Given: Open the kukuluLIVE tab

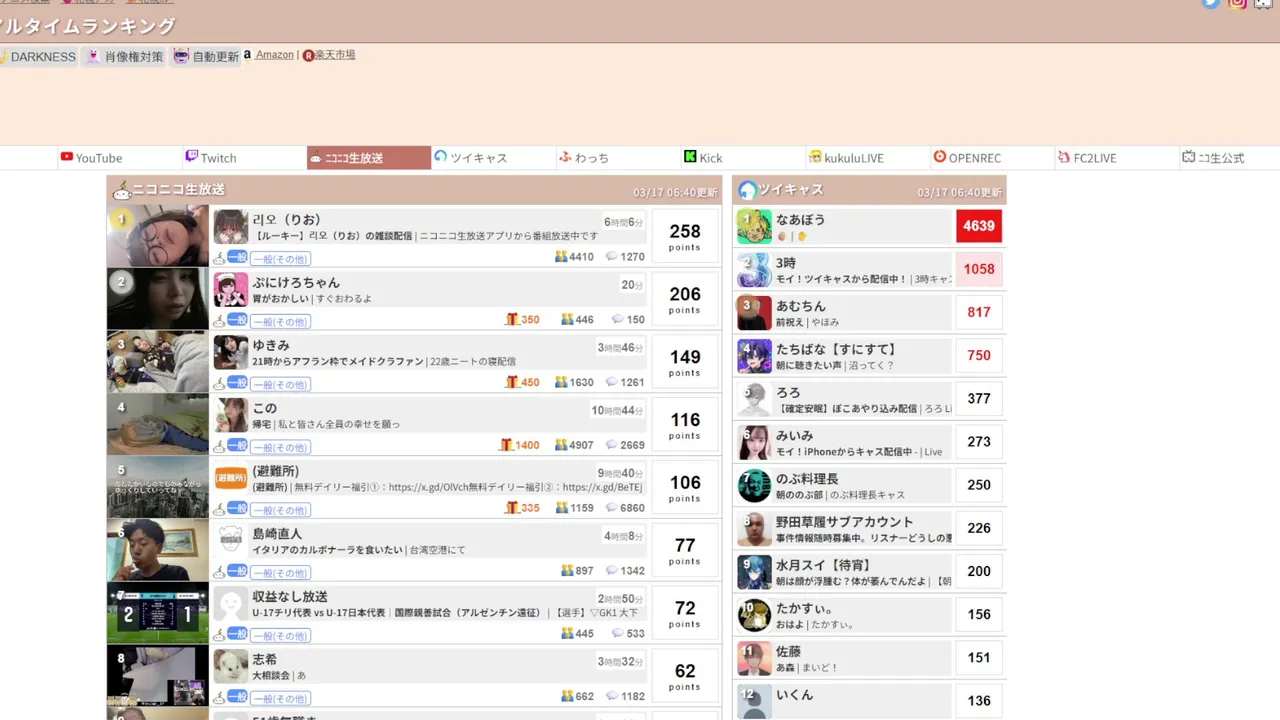Looking at the screenshot, I should coord(846,158).
